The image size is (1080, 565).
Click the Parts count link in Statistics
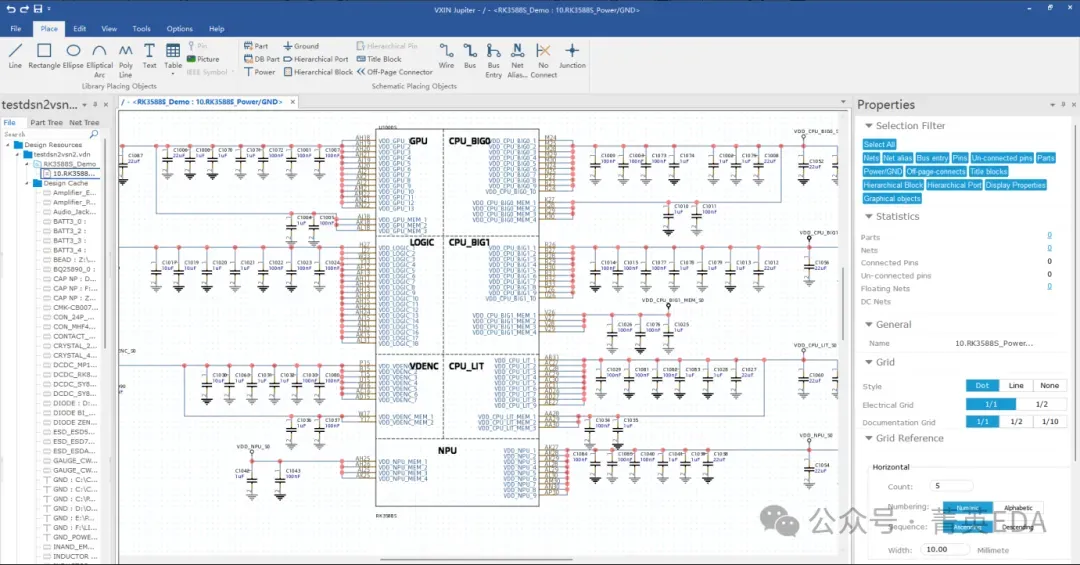(1049, 236)
